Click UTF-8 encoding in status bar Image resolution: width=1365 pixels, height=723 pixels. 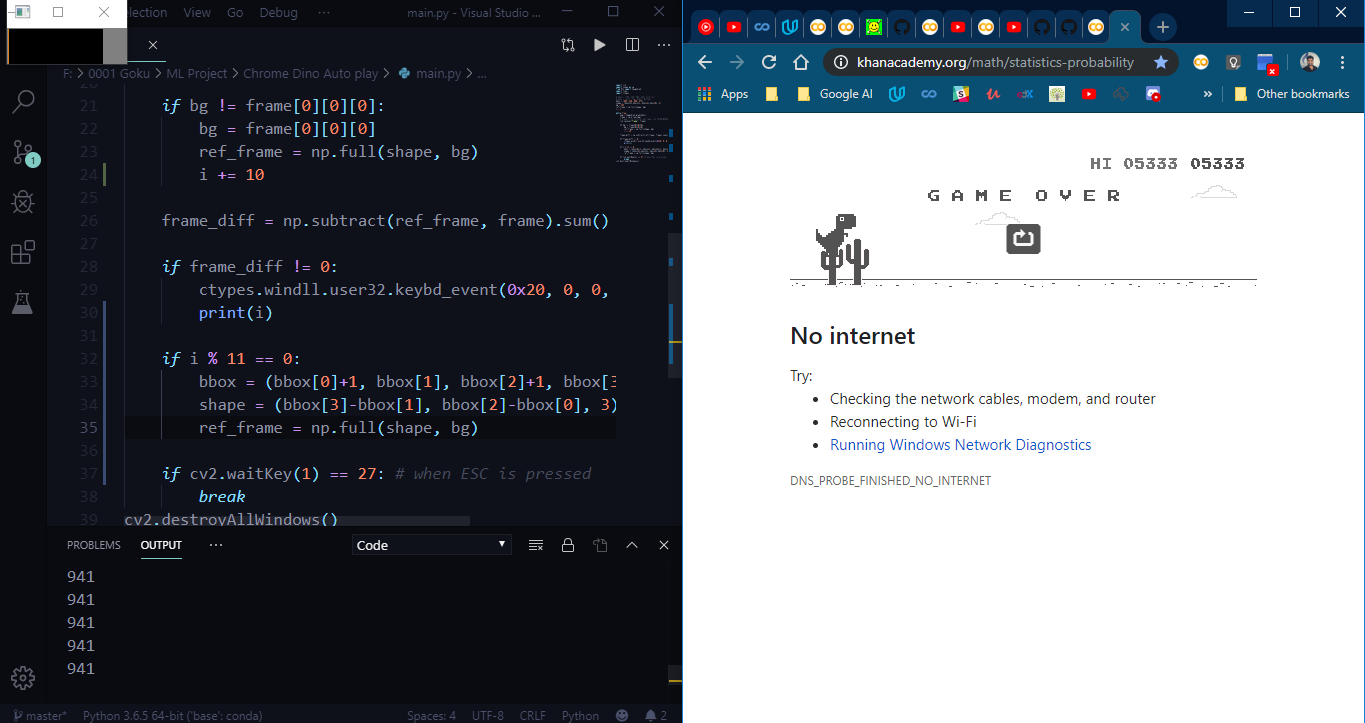click(x=488, y=715)
